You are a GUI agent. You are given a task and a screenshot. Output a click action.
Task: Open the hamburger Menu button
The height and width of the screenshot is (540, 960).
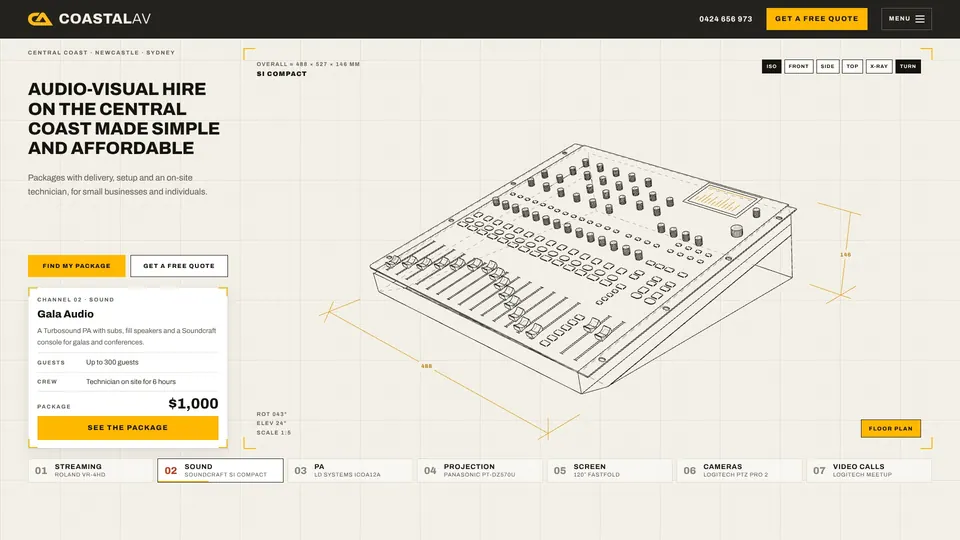[x=906, y=19]
